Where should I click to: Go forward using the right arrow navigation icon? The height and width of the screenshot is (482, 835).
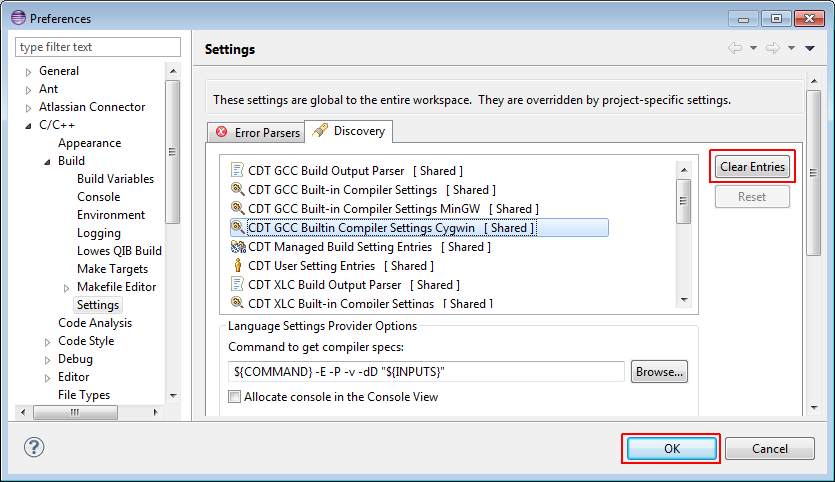click(x=773, y=48)
